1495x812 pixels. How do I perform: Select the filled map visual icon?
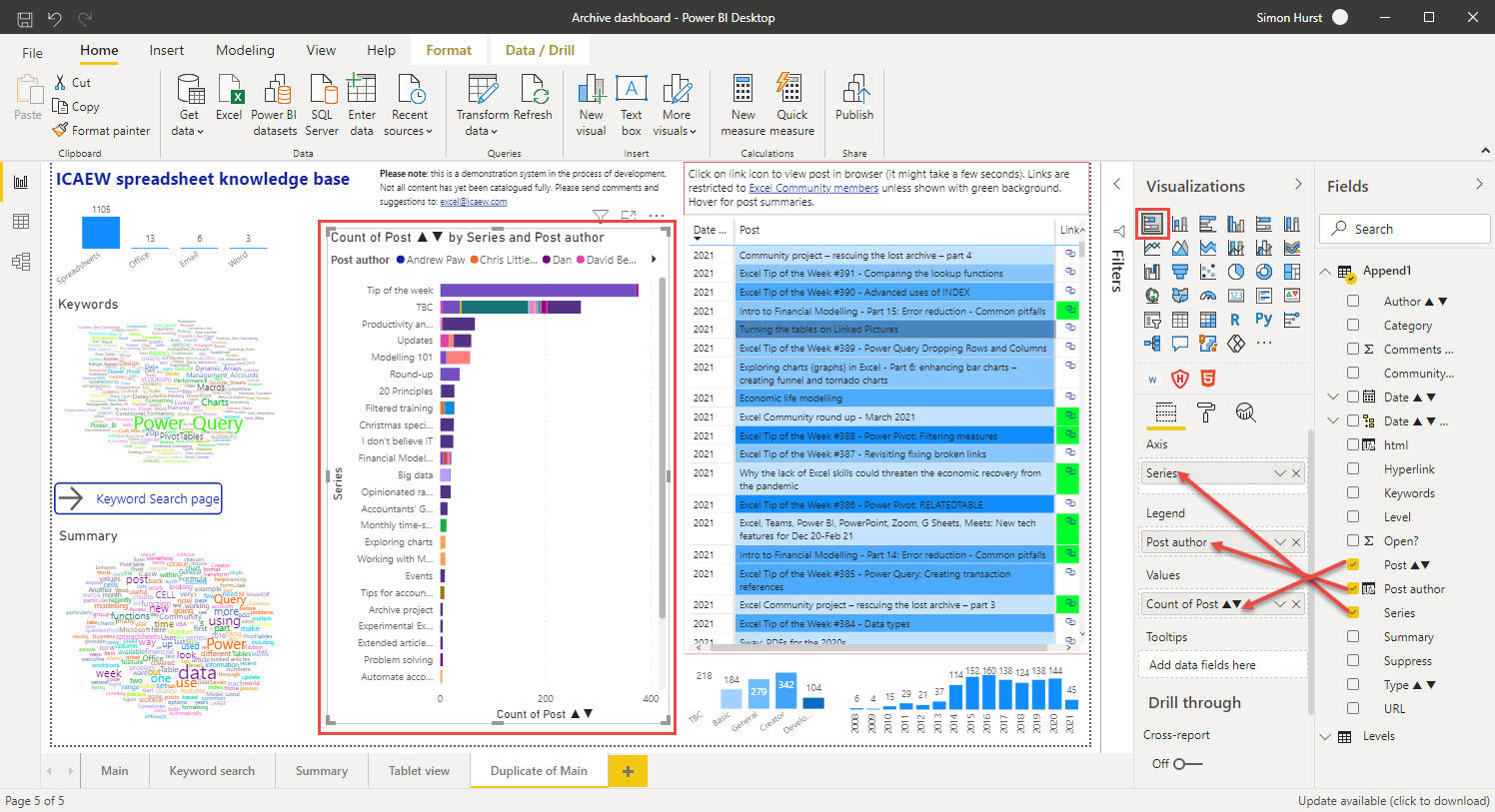pyautogui.click(x=1181, y=295)
